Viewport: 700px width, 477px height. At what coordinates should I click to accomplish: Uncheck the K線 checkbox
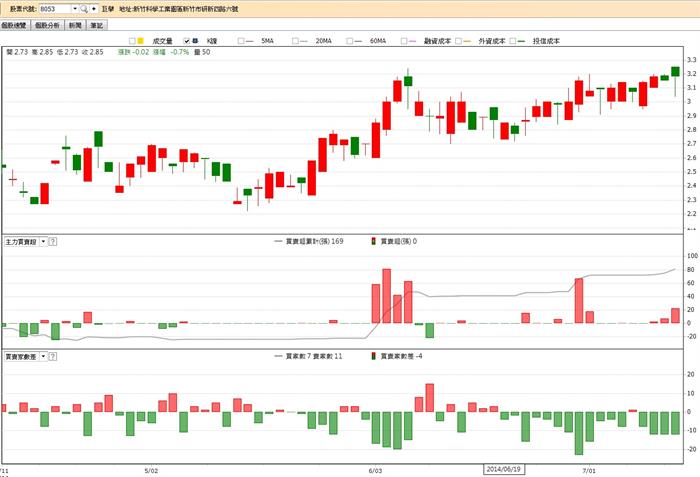186,41
